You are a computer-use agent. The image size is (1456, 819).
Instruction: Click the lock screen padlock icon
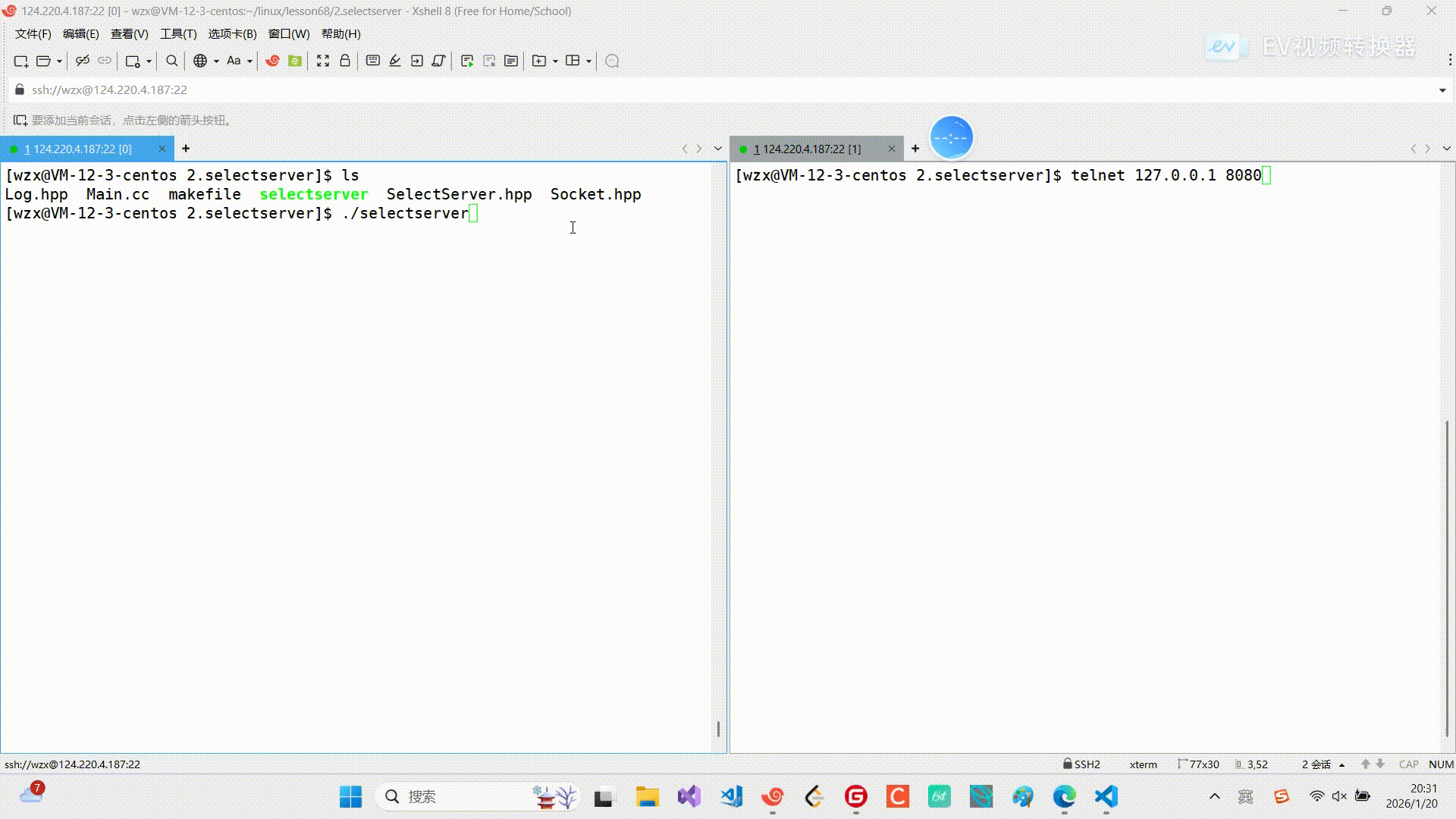click(345, 61)
